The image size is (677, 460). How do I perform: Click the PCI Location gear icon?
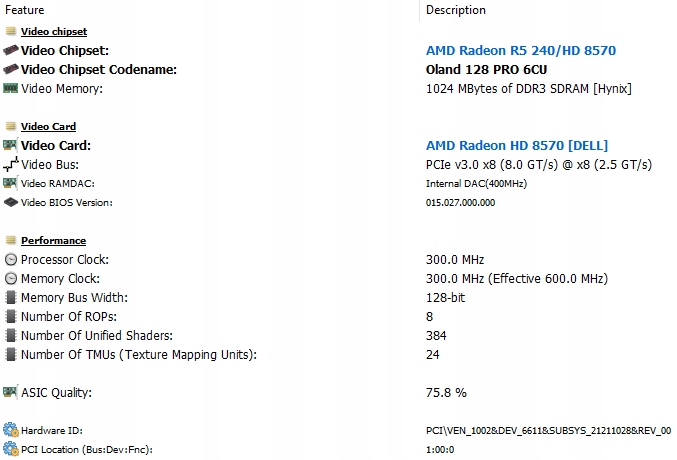[11, 449]
